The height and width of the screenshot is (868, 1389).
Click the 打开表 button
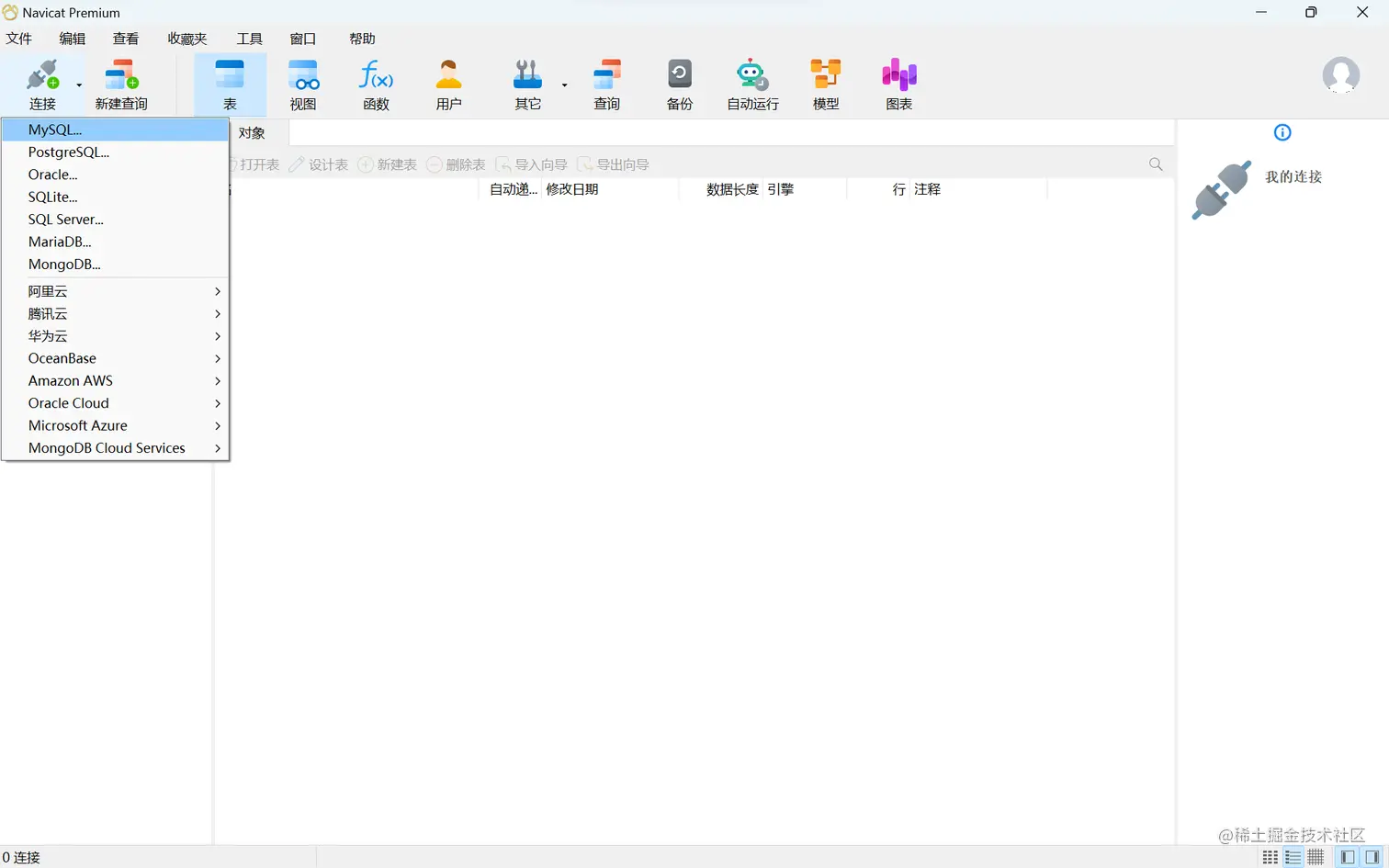254,164
